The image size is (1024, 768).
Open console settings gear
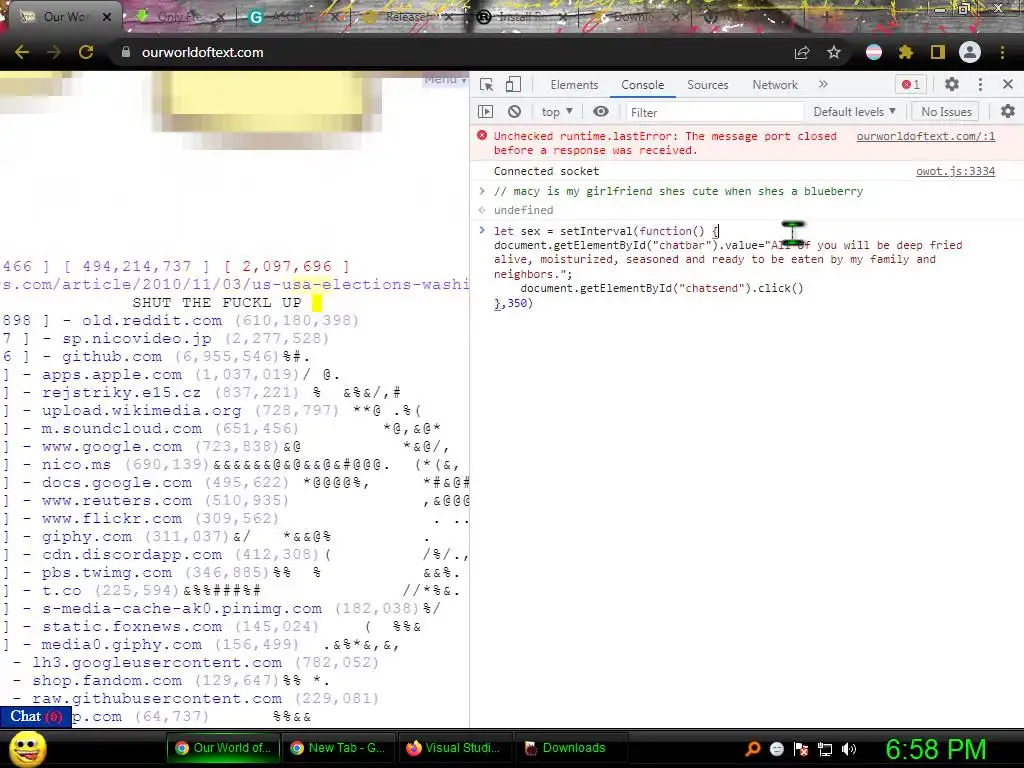1008,112
